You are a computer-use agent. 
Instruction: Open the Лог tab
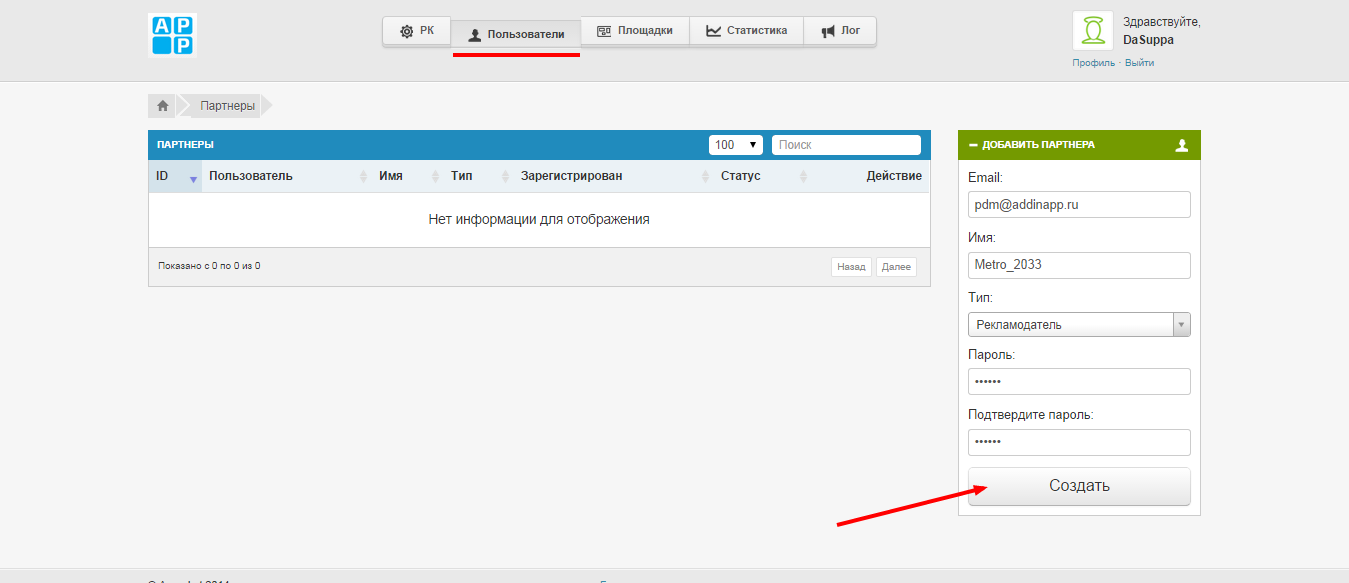(x=840, y=31)
